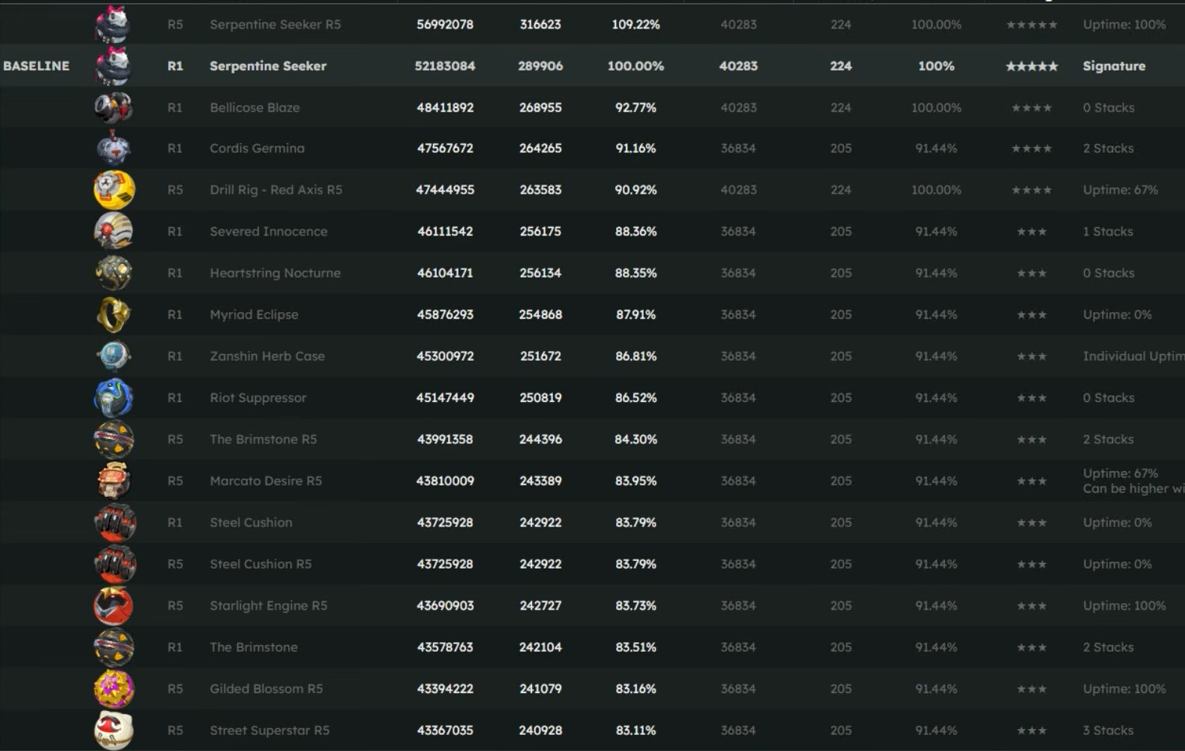Click the star rating for Drill Rig row
Image resolution: width=1185 pixels, height=751 pixels.
pos(1032,190)
